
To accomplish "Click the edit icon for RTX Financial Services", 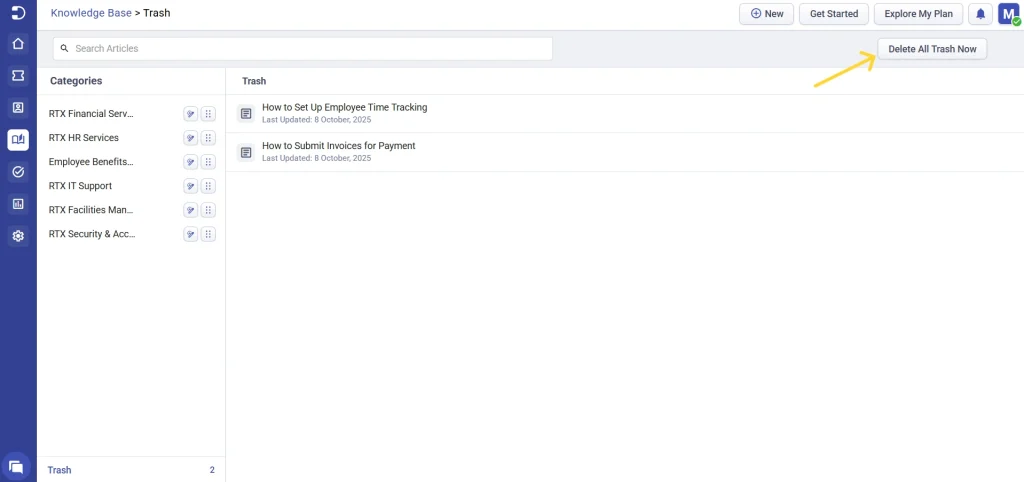I will (x=190, y=114).
